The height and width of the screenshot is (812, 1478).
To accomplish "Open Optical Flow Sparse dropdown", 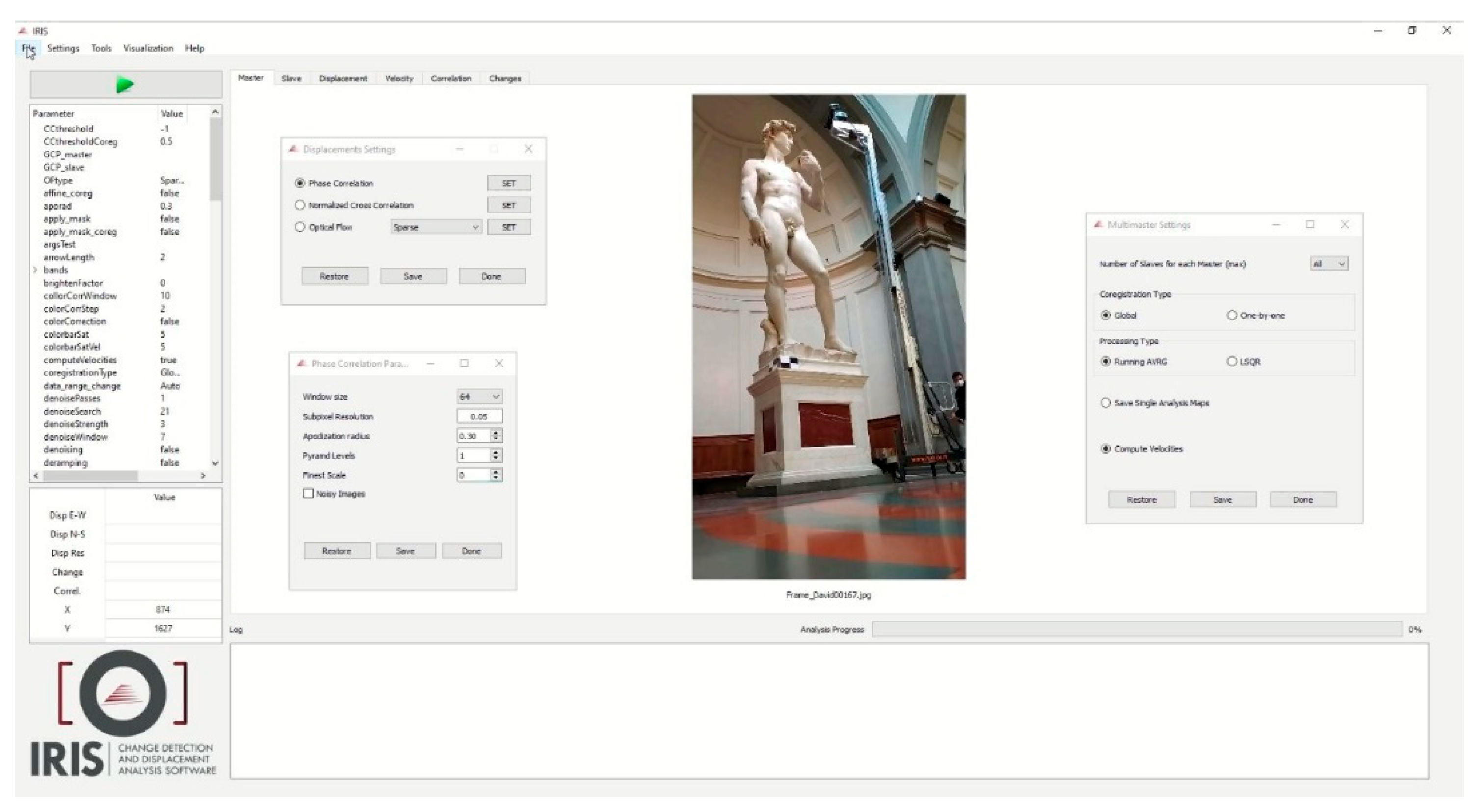I will (436, 227).
